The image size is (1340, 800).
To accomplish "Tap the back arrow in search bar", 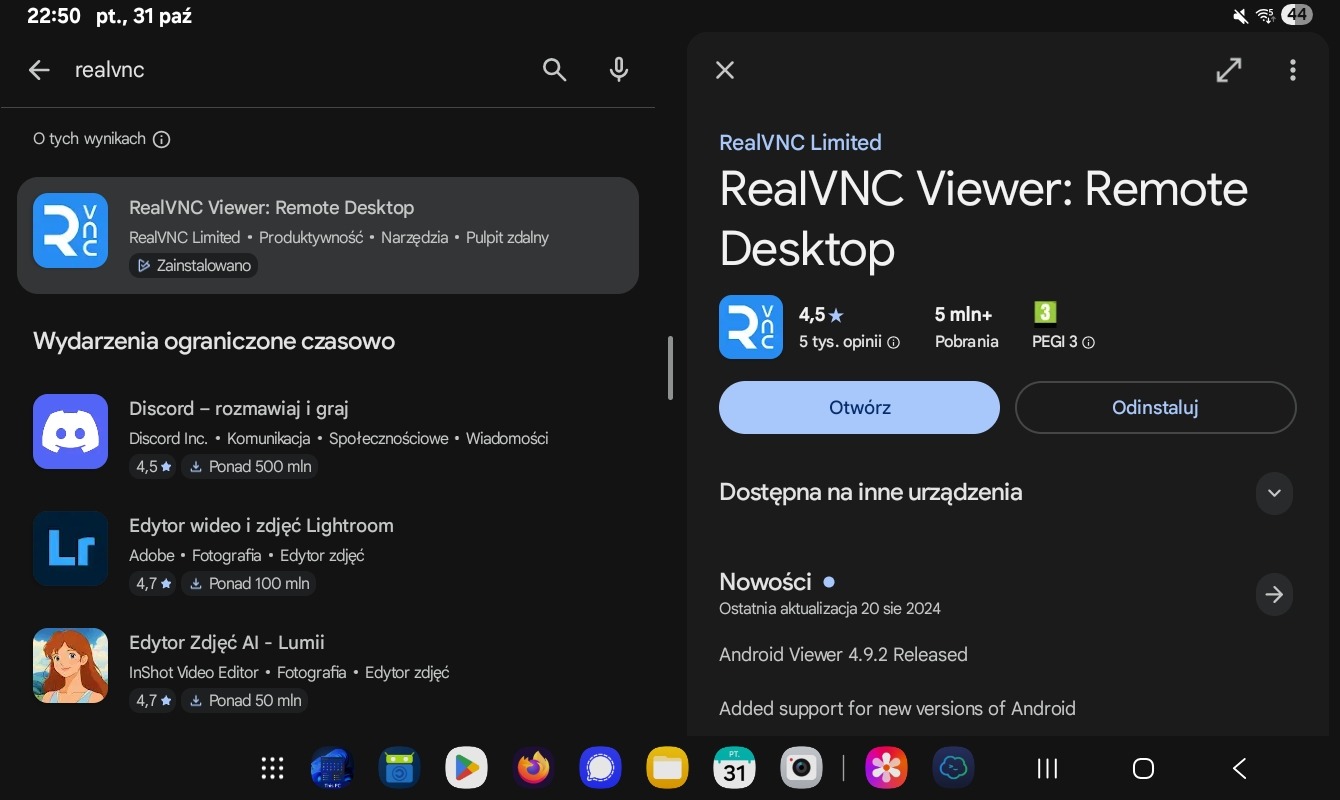I will 39,70.
